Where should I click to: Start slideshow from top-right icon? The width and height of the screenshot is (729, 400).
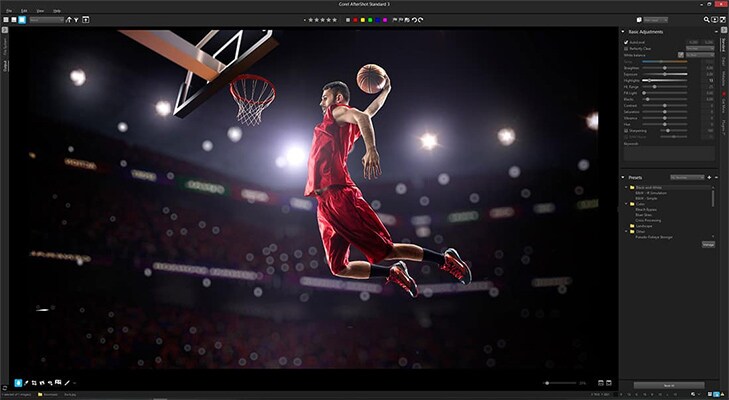pyautogui.click(x=715, y=20)
